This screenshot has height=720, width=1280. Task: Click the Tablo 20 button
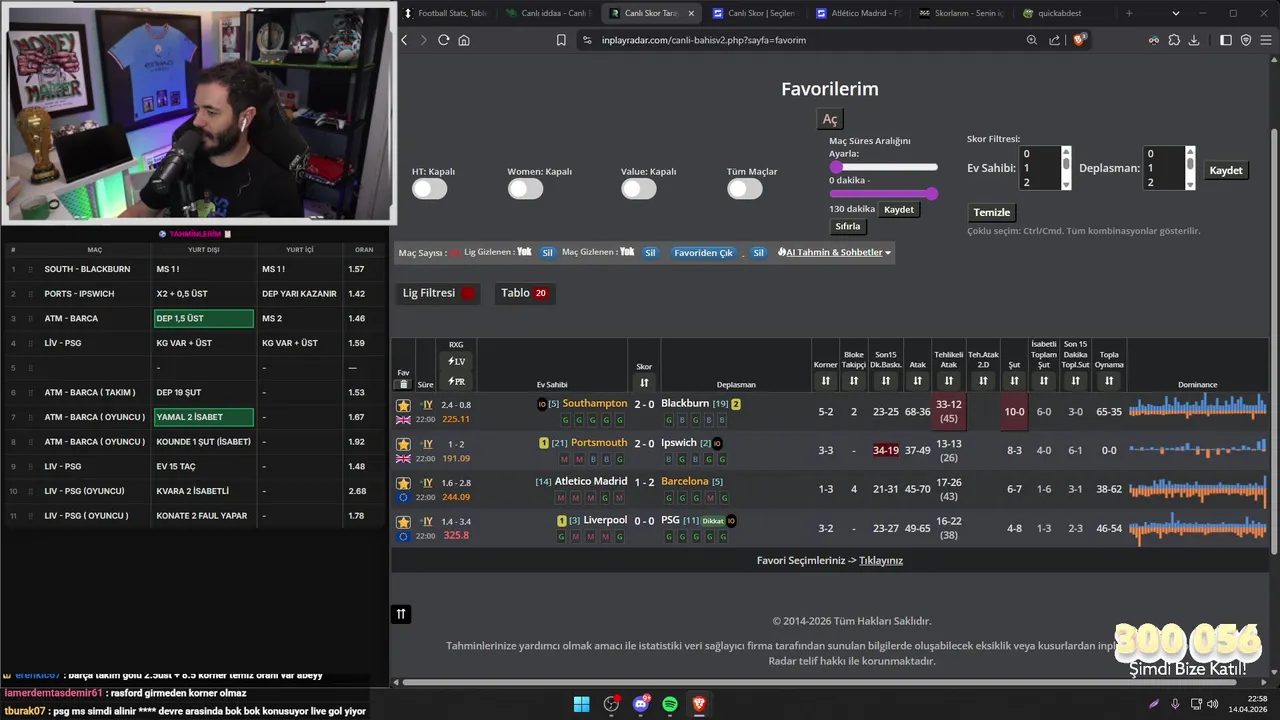point(525,293)
